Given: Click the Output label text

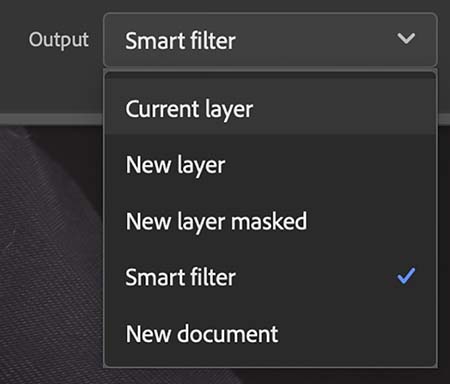Looking at the screenshot, I should coord(59,40).
